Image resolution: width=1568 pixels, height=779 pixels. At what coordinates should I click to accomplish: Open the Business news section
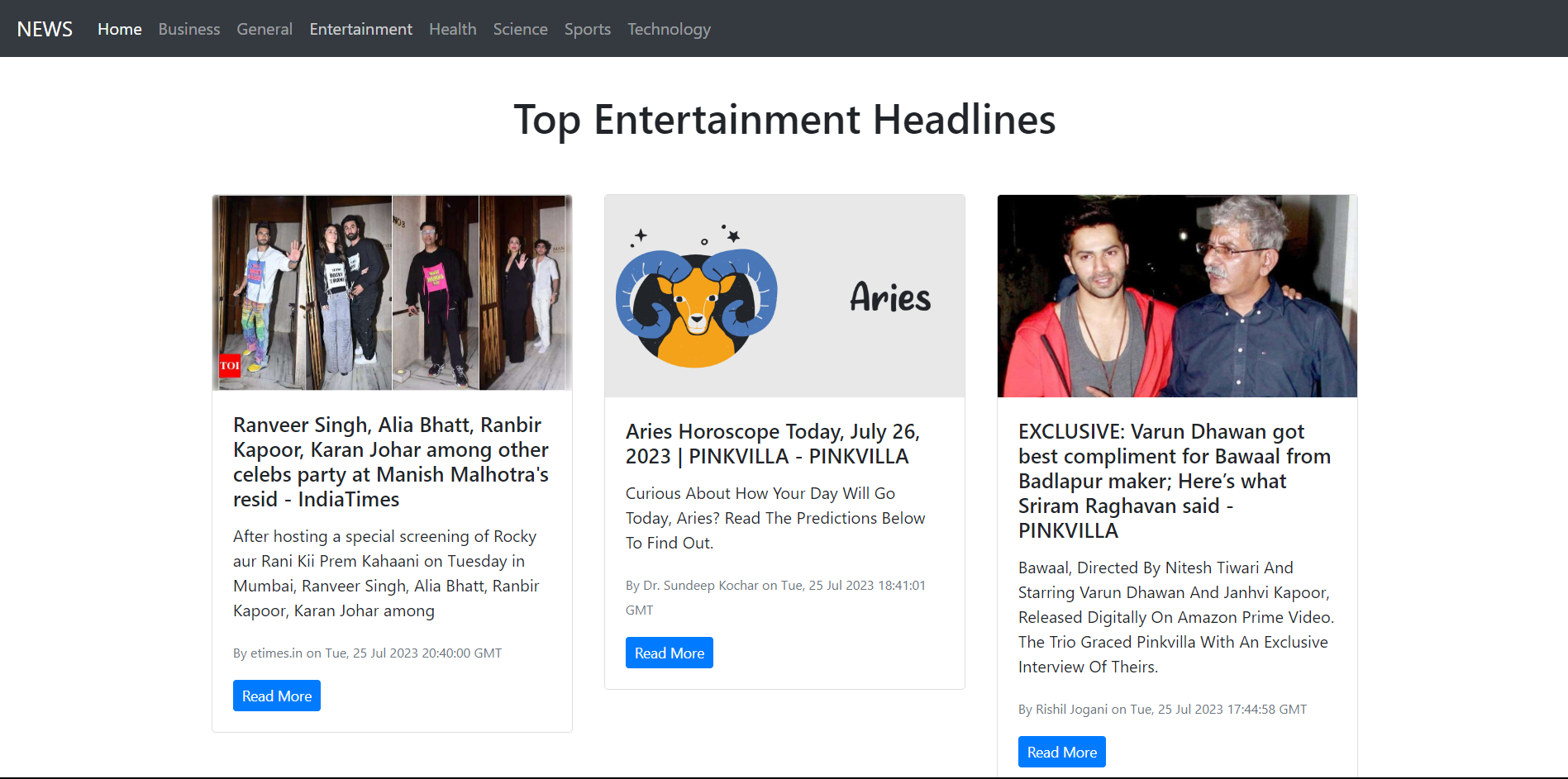(x=188, y=29)
